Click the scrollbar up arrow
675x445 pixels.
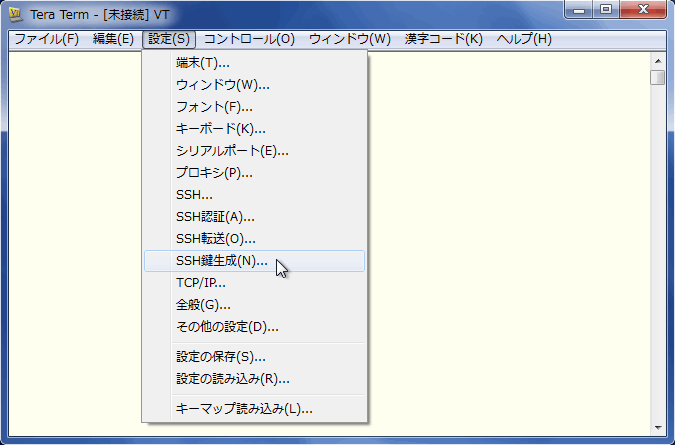coord(658,61)
